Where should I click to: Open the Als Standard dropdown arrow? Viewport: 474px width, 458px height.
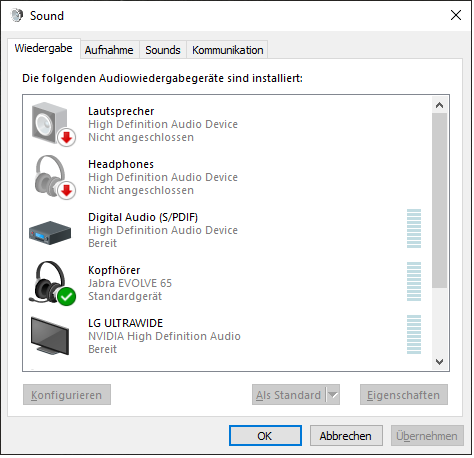tap(333, 395)
